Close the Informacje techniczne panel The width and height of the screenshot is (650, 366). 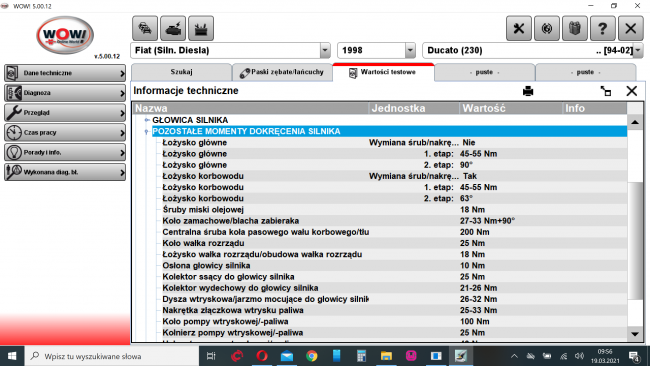point(631,91)
